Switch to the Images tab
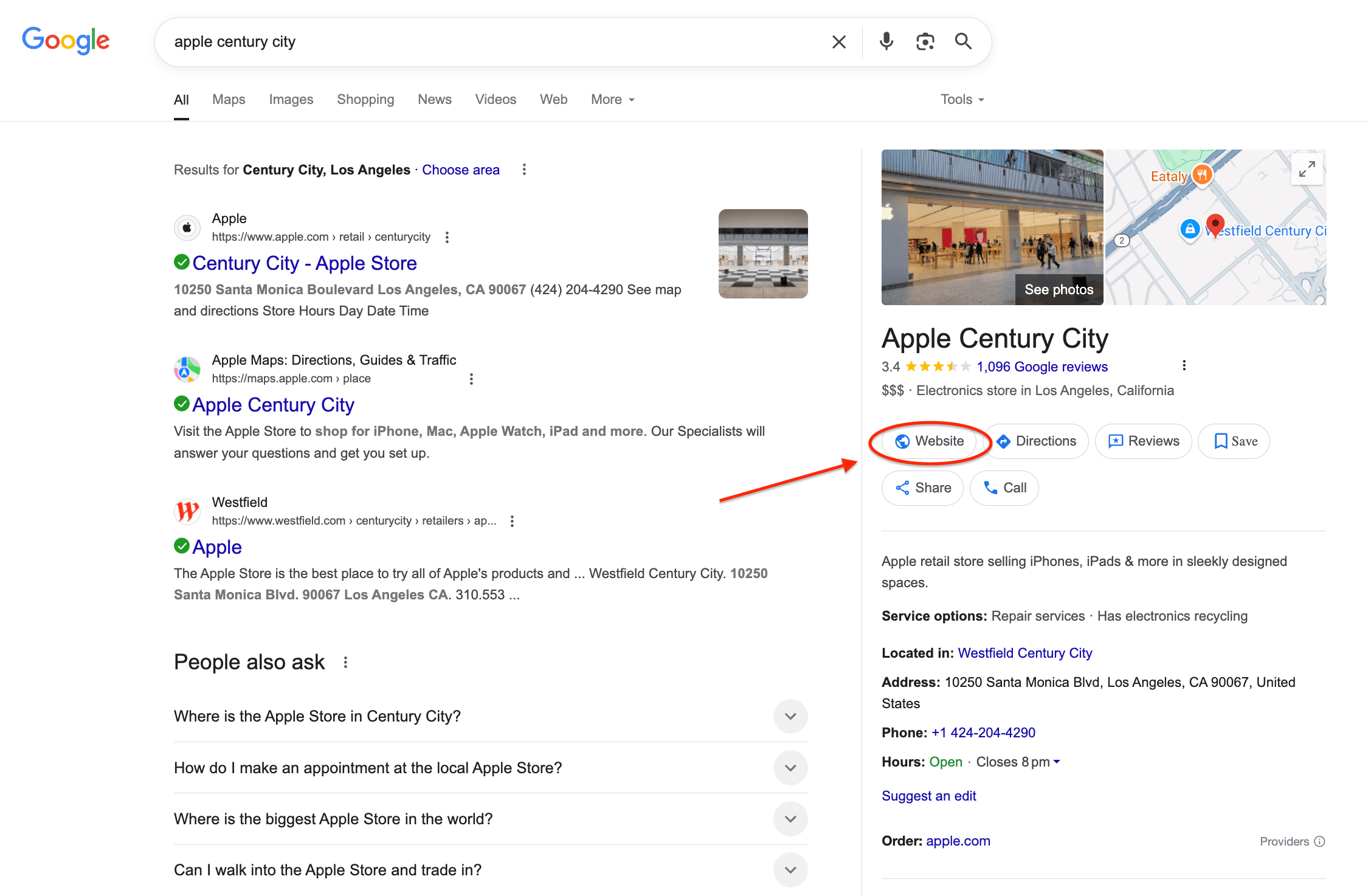 pyautogui.click(x=291, y=99)
